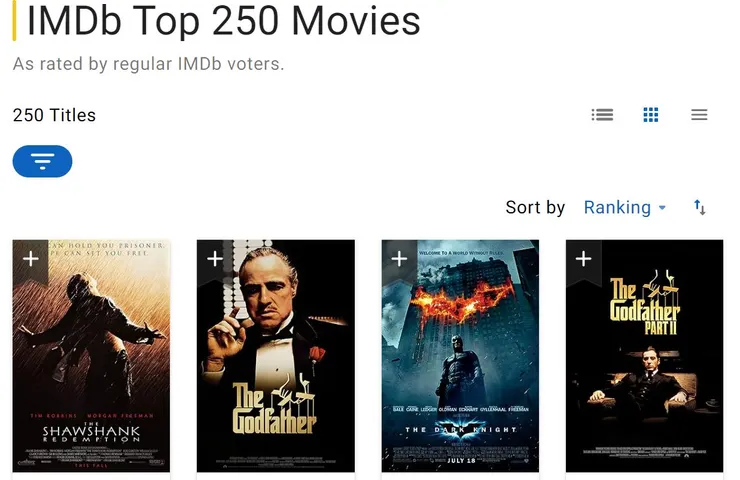Toggle sort order direction arrows

click(x=699, y=208)
